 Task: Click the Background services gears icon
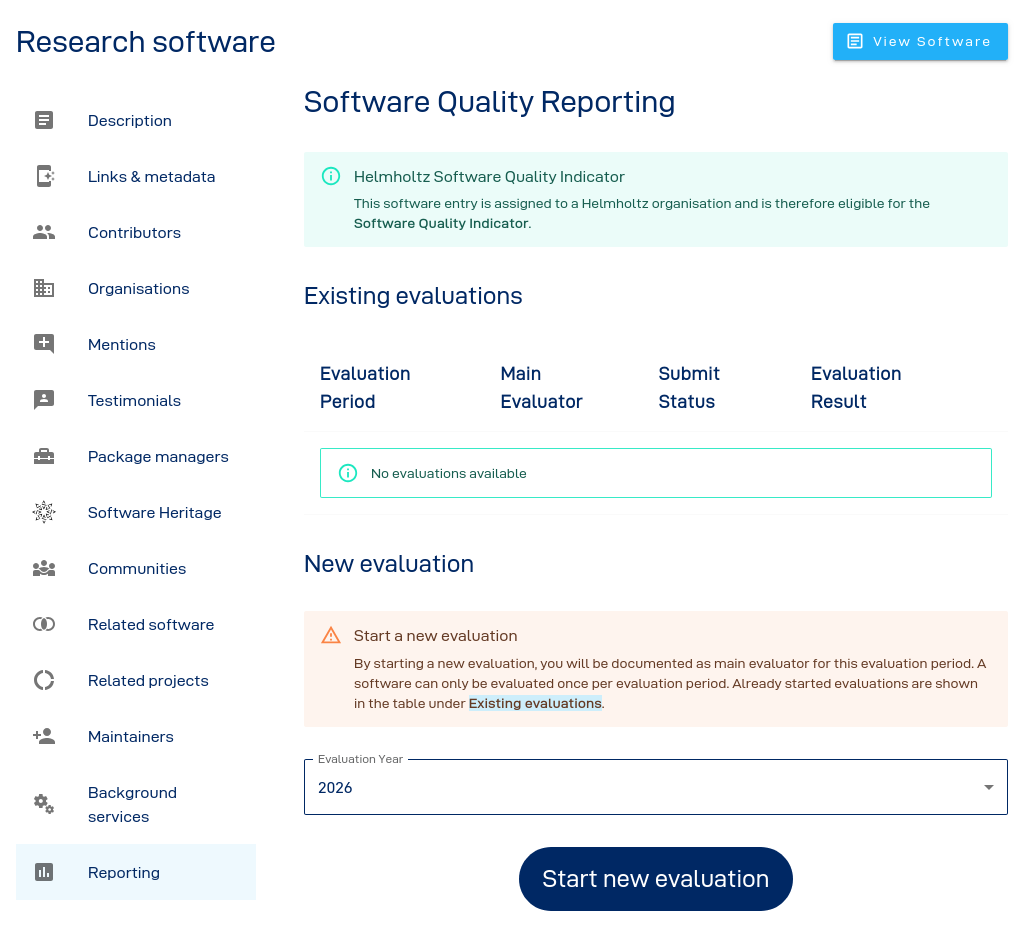click(44, 804)
